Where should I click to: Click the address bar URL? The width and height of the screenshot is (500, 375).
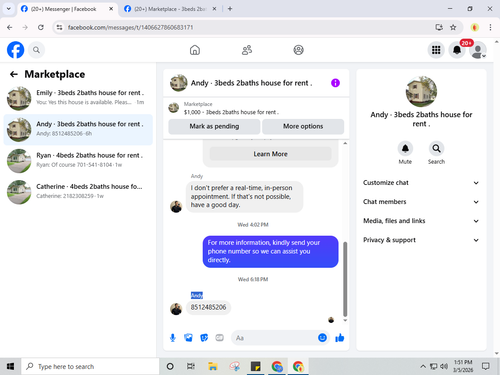click(130, 27)
